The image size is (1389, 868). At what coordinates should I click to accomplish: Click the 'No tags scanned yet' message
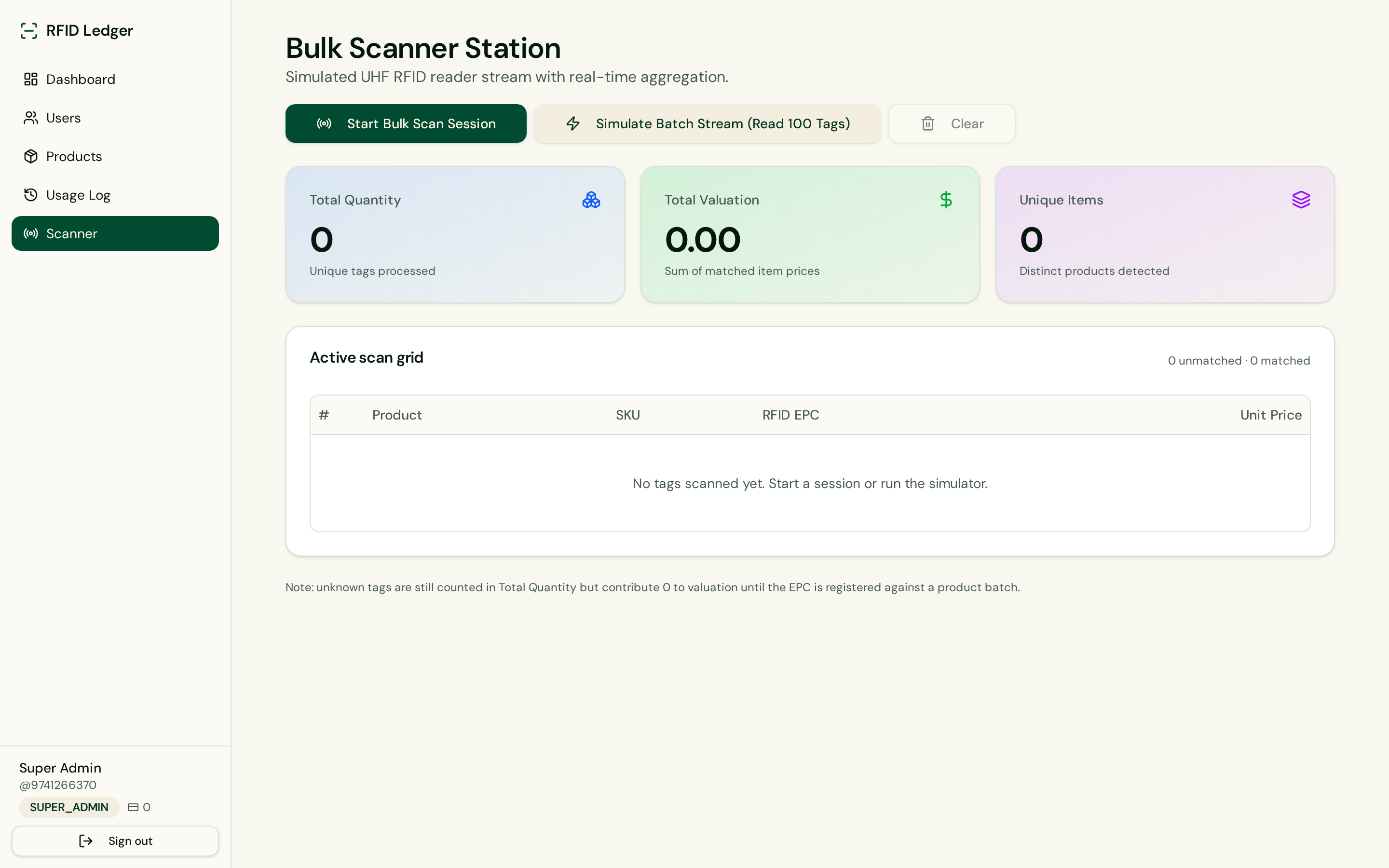[x=810, y=483]
